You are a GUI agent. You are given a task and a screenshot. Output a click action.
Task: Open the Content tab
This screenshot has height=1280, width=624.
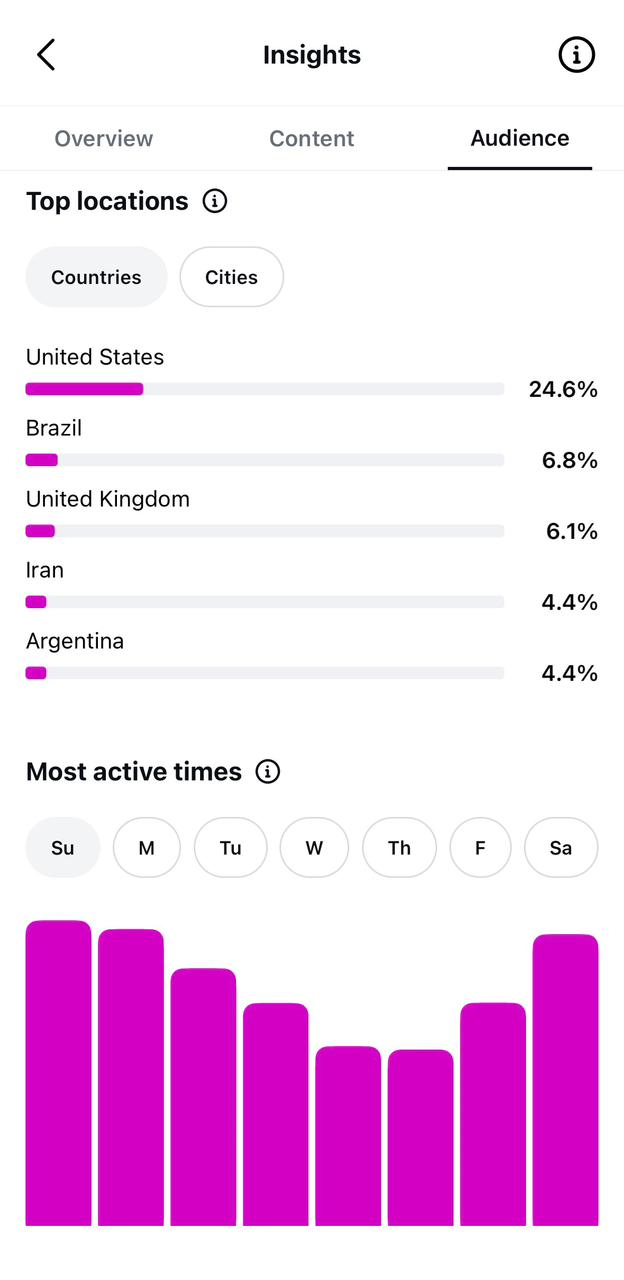point(312,138)
